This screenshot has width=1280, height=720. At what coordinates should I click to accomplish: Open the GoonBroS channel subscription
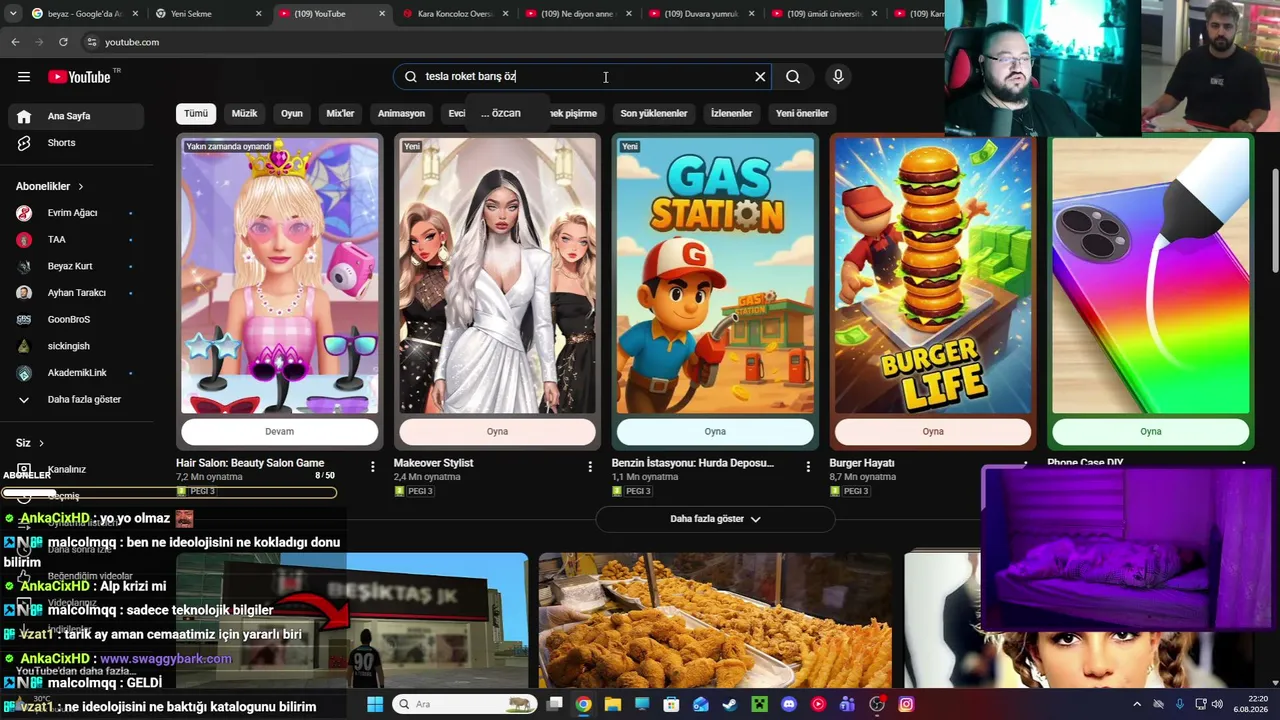coord(76,319)
